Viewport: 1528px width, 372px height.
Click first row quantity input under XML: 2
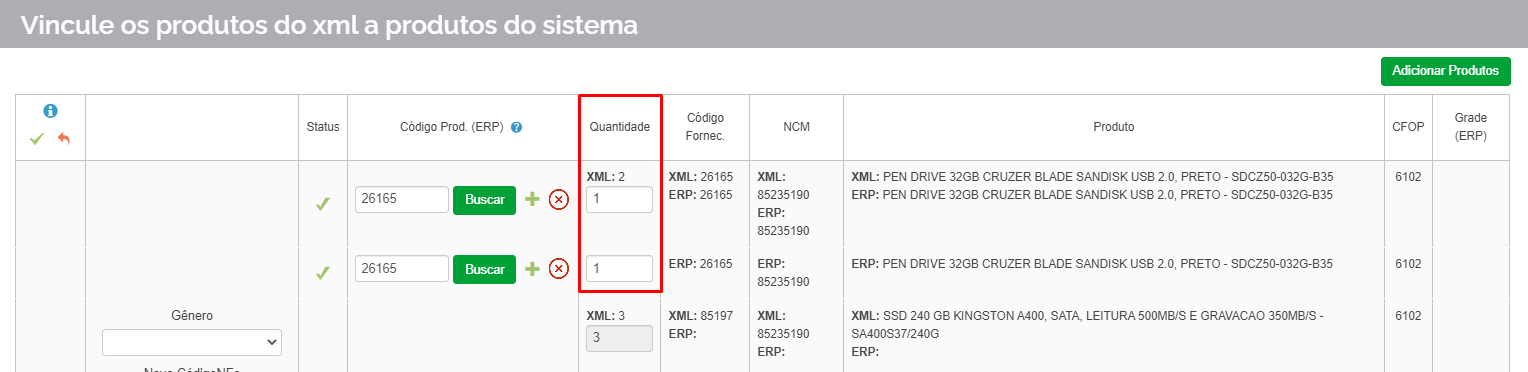619,199
